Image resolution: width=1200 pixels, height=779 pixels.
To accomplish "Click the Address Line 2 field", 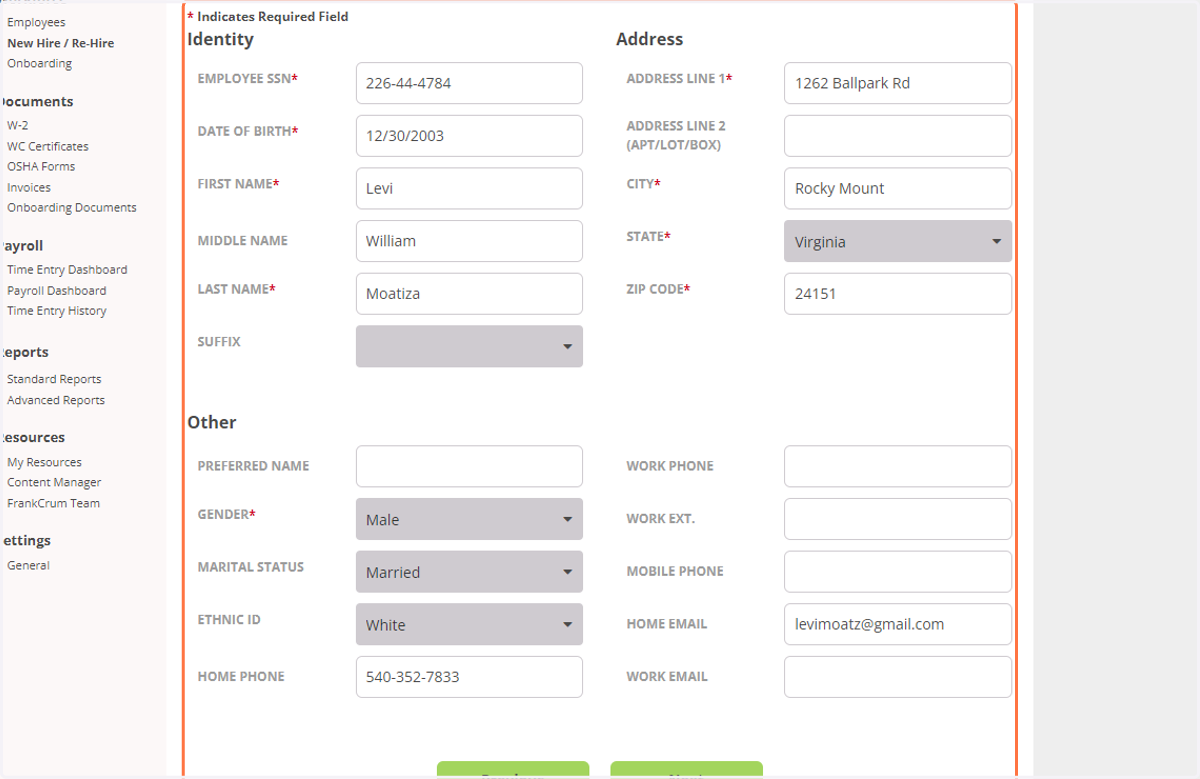I will (x=898, y=136).
